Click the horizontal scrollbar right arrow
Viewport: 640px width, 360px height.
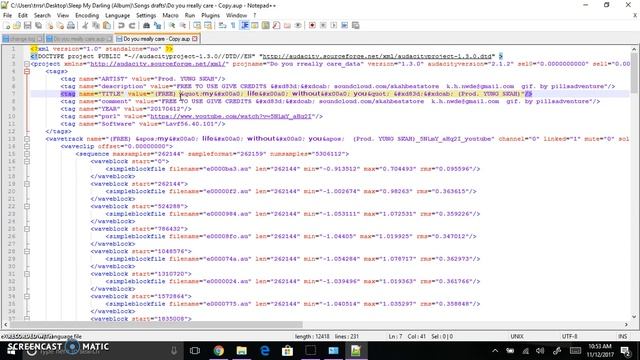[x=626, y=324]
